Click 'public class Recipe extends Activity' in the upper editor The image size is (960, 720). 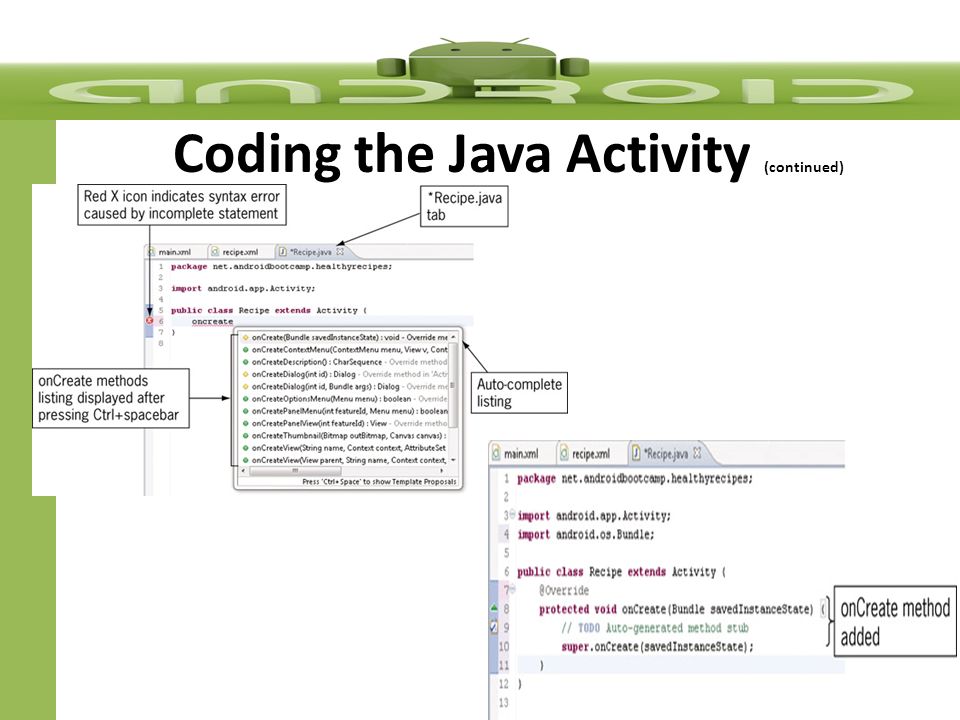[x=269, y=310]
